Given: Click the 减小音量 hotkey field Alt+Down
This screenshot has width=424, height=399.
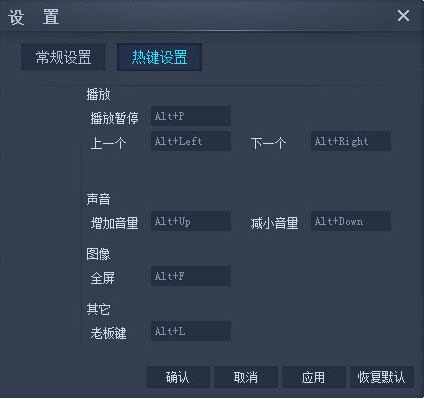Looking at the screenshot, I should click(x=351, y=221).
